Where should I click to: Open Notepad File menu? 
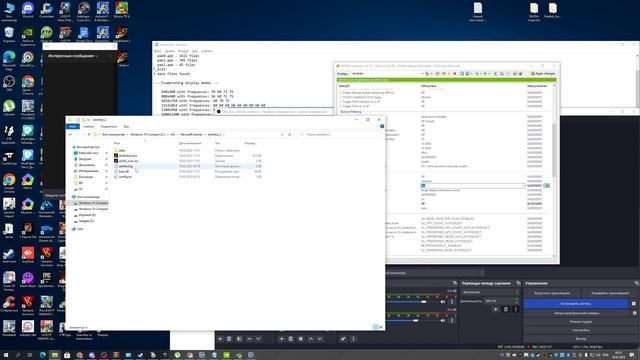[158, 51]
